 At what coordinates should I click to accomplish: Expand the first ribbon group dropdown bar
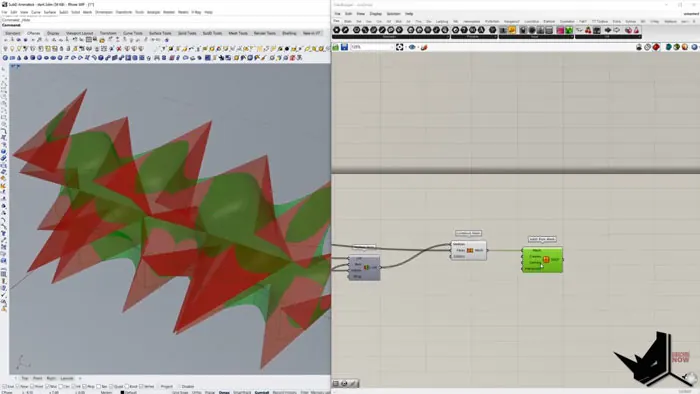(x=391, y=37)
